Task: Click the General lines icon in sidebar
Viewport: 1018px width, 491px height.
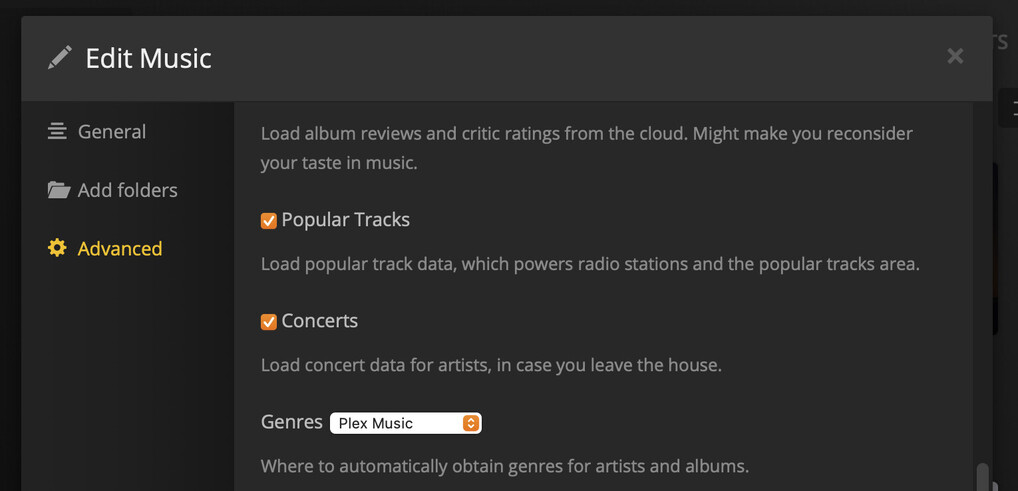Action: point(57,132)
